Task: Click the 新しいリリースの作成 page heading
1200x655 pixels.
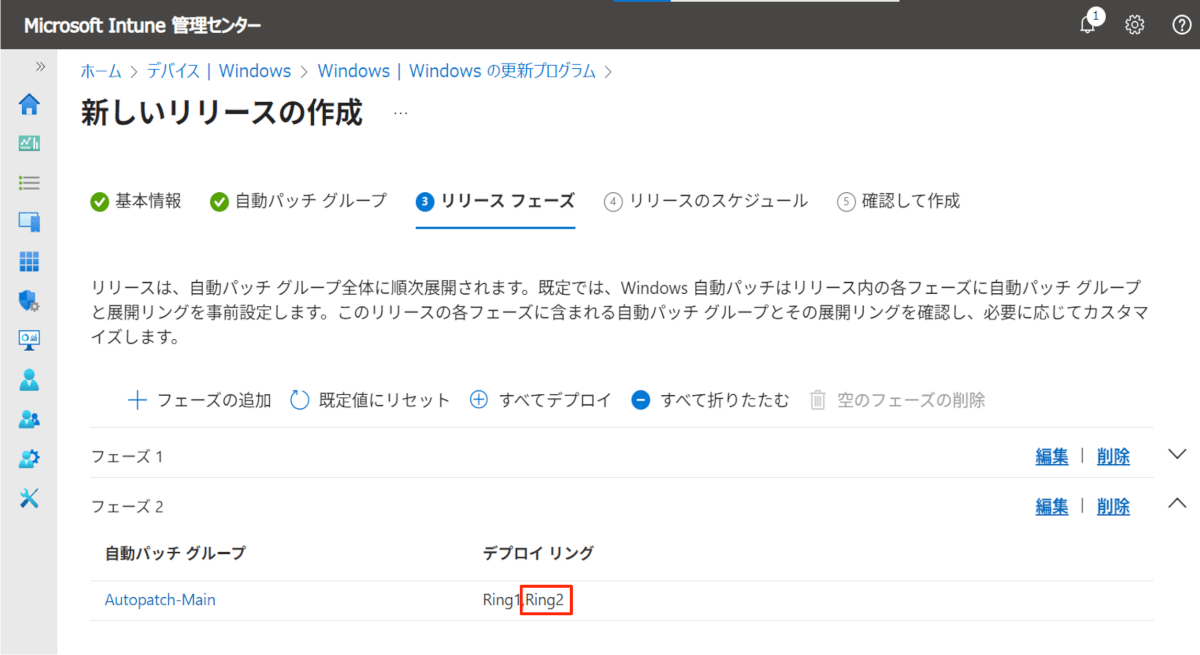Action: click(x=222, y=113)
